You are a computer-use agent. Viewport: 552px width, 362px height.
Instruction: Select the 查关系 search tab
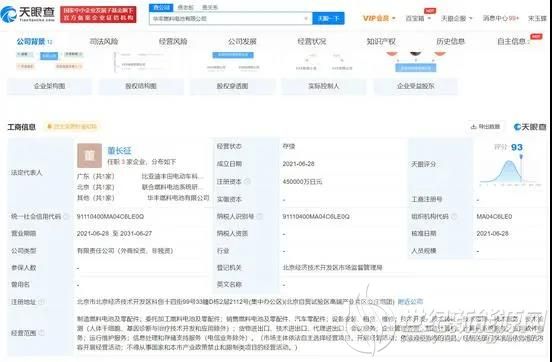point(210,7)
